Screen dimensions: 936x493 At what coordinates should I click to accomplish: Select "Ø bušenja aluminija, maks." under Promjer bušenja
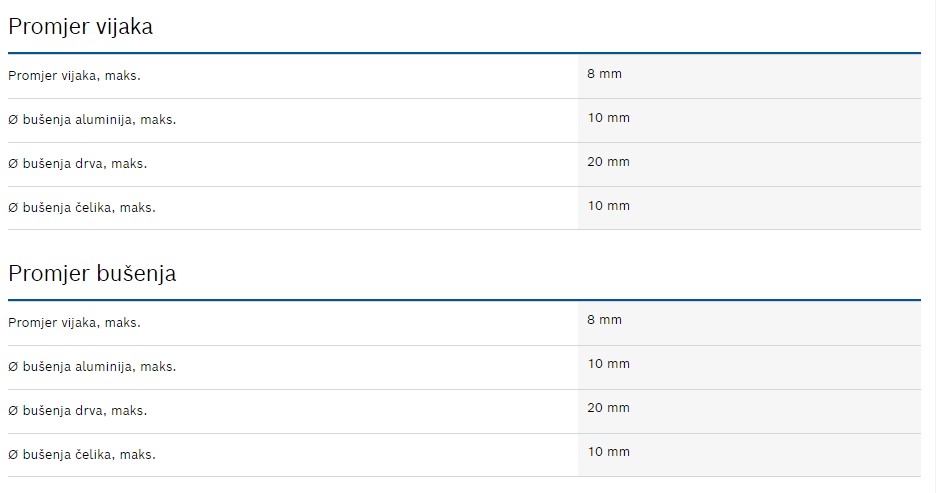click(92, 366)
